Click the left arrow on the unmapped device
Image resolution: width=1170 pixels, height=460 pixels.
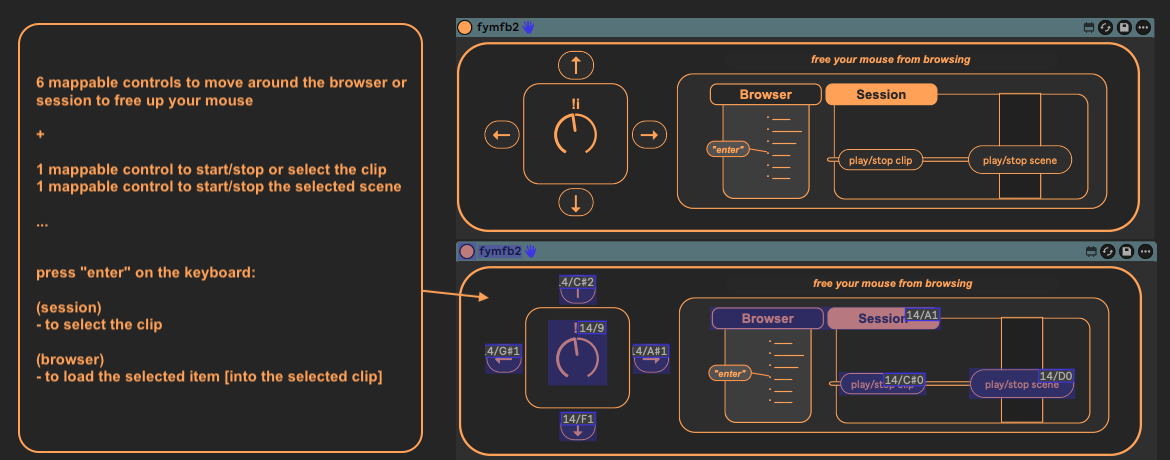pos(502,134)
